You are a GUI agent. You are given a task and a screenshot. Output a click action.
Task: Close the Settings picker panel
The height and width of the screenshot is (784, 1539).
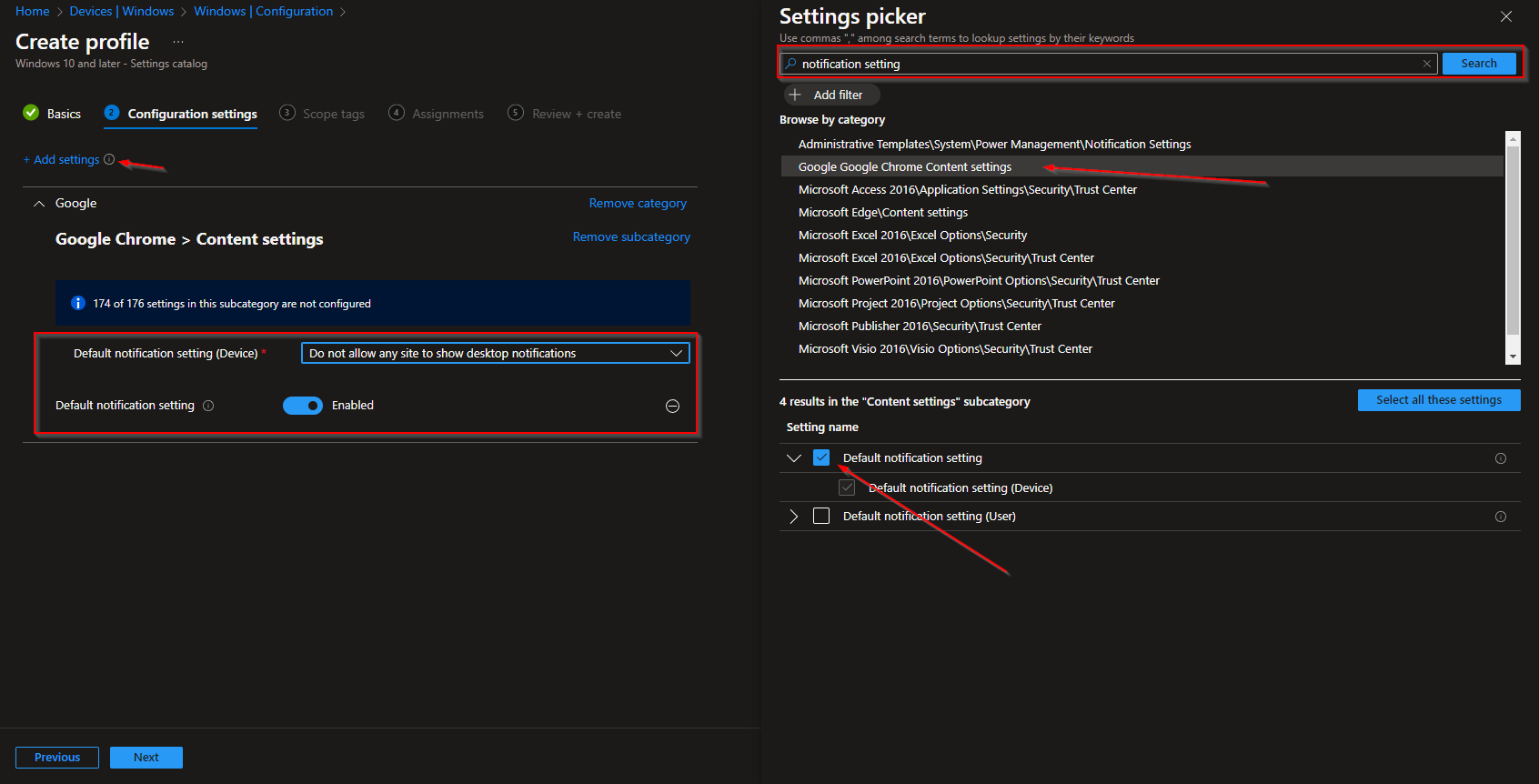[x=1506, y=16]
